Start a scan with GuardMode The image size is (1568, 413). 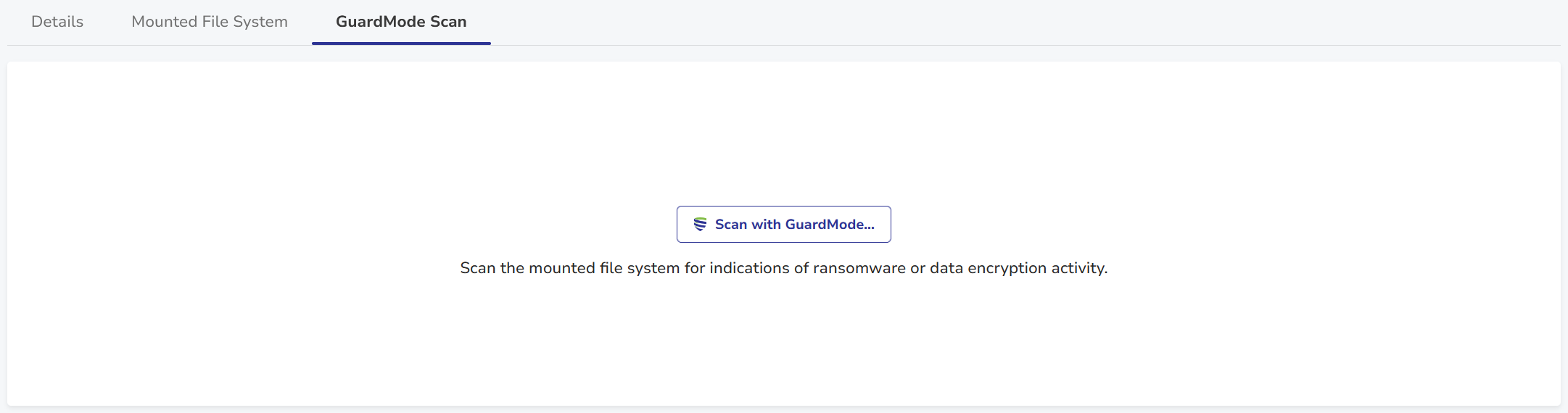pos(783,225)
